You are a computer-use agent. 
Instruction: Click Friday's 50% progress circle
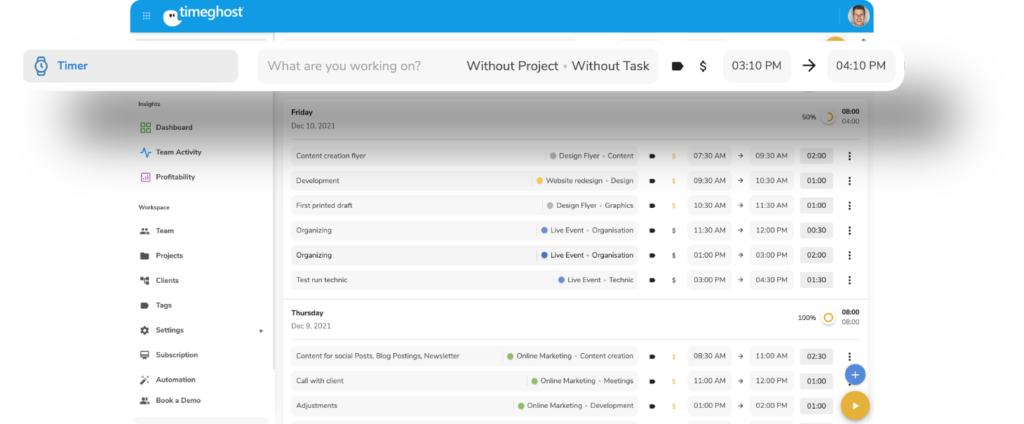click(x=827, y=117)
